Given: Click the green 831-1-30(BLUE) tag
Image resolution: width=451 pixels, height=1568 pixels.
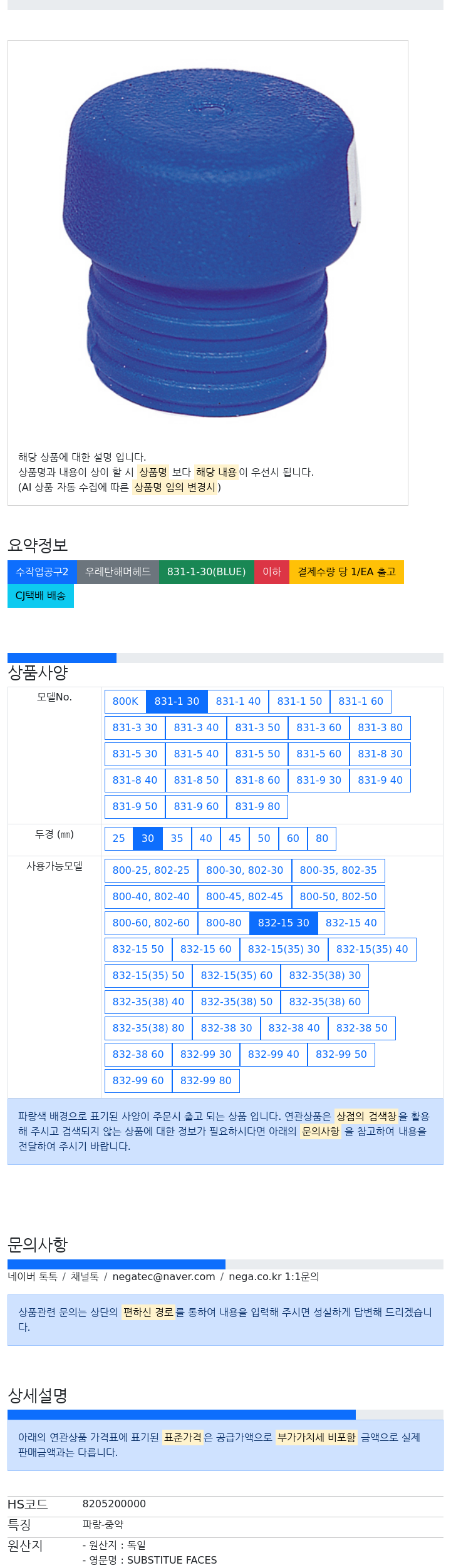Looking at the screenshot, I should pos(207,572).
